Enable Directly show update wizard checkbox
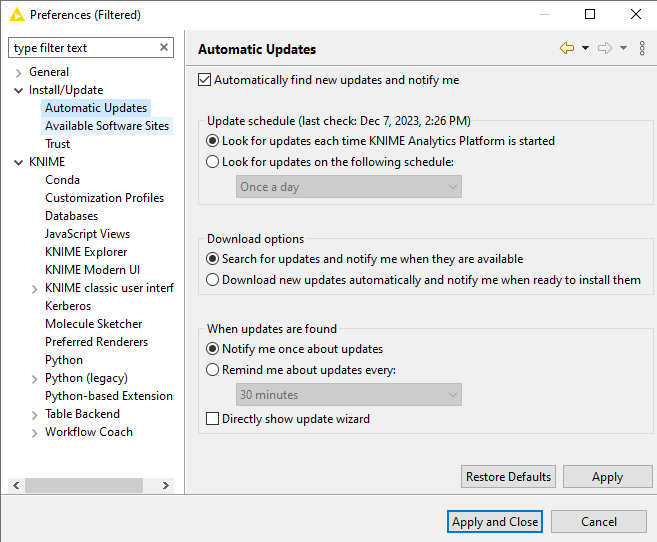 click(212, 419)
